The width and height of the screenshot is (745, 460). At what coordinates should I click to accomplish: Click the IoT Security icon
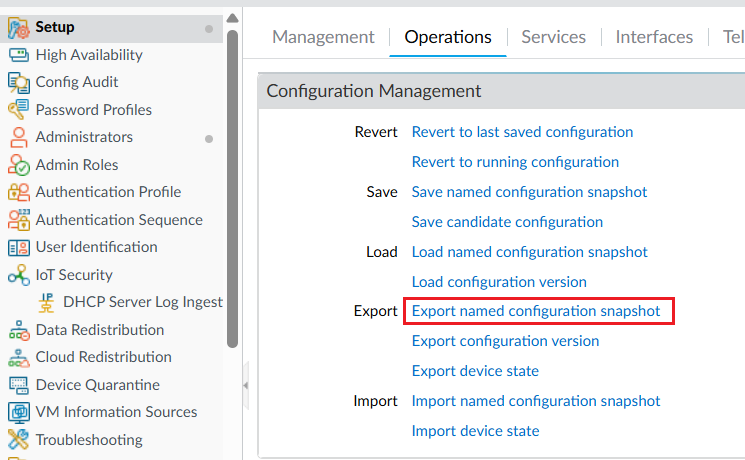click(19, 275)
